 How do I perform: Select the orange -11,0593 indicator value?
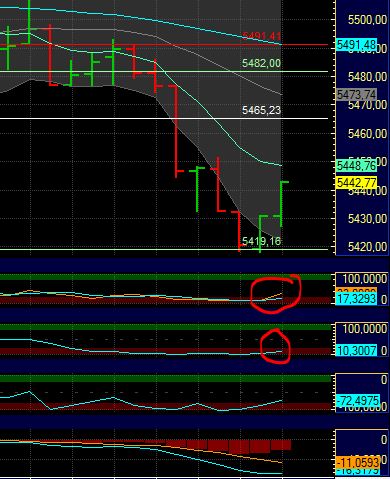click(x=358, y=462)
